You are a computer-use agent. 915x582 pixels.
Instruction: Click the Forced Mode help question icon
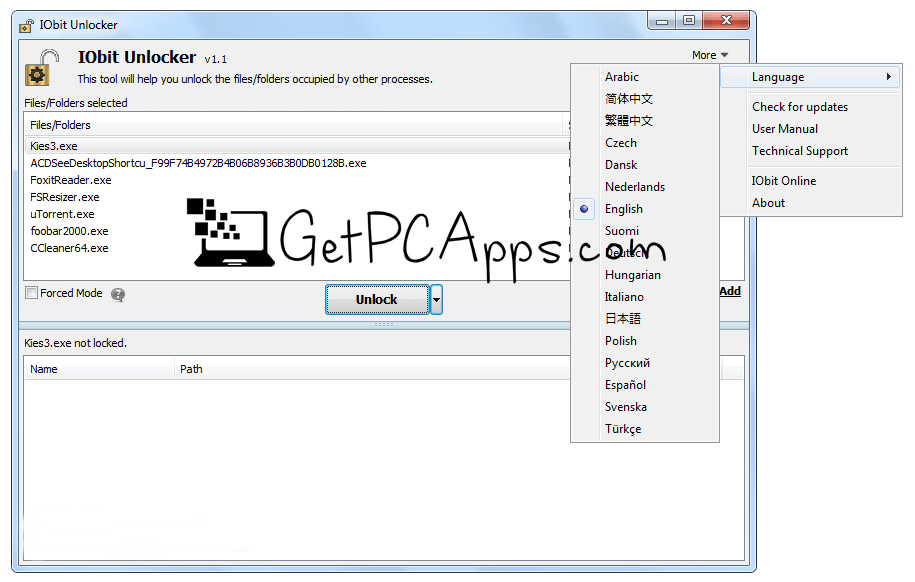(x=118, y=295)
